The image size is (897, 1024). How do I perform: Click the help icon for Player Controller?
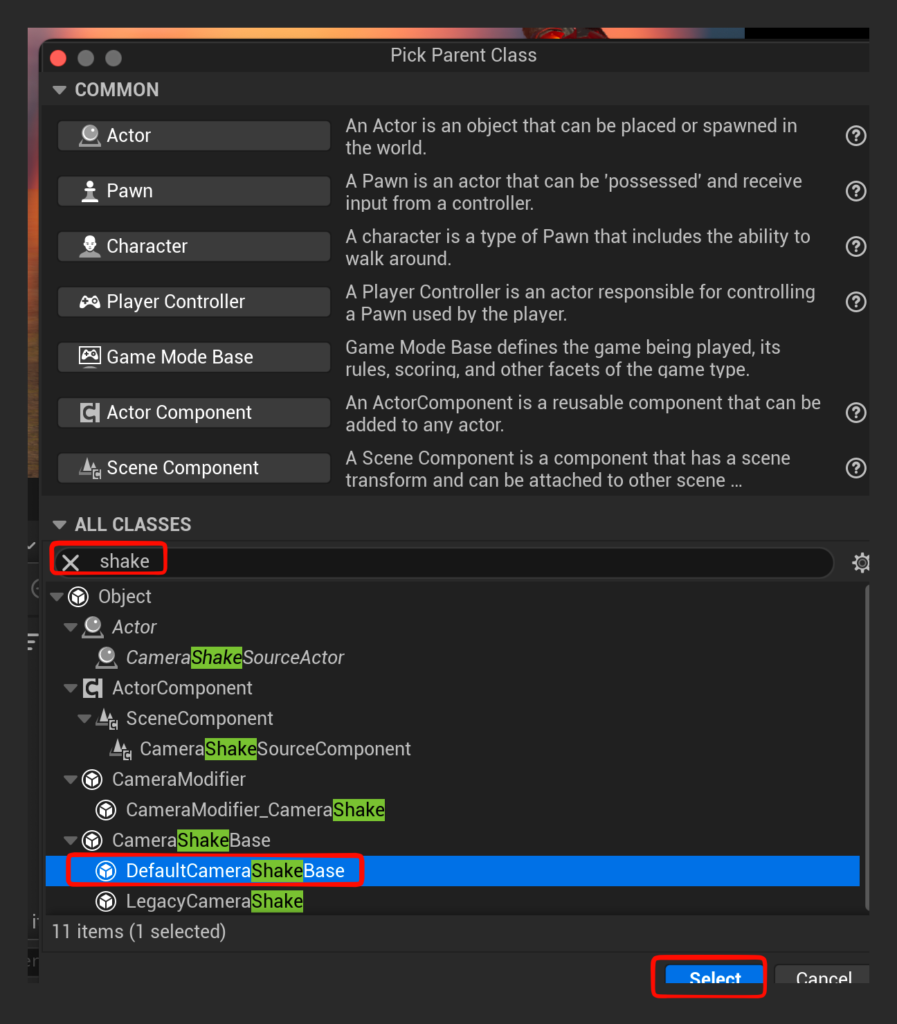pyautogui.click(x=855, y=301)
